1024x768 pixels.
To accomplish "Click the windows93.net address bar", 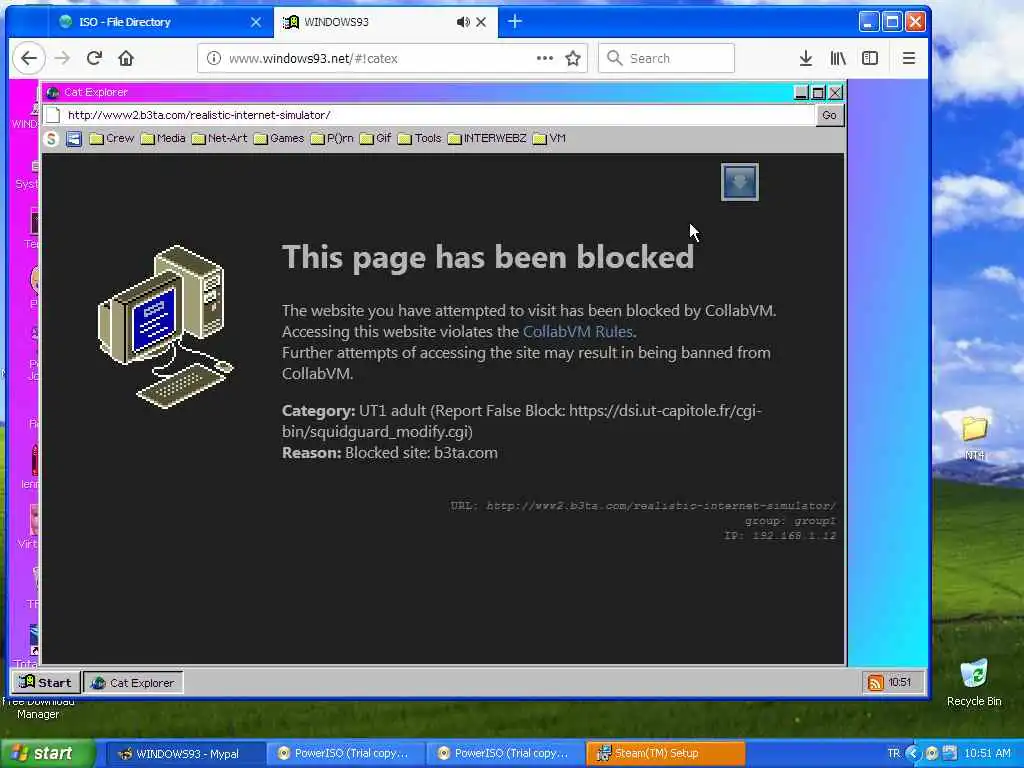I will [392, 59].
